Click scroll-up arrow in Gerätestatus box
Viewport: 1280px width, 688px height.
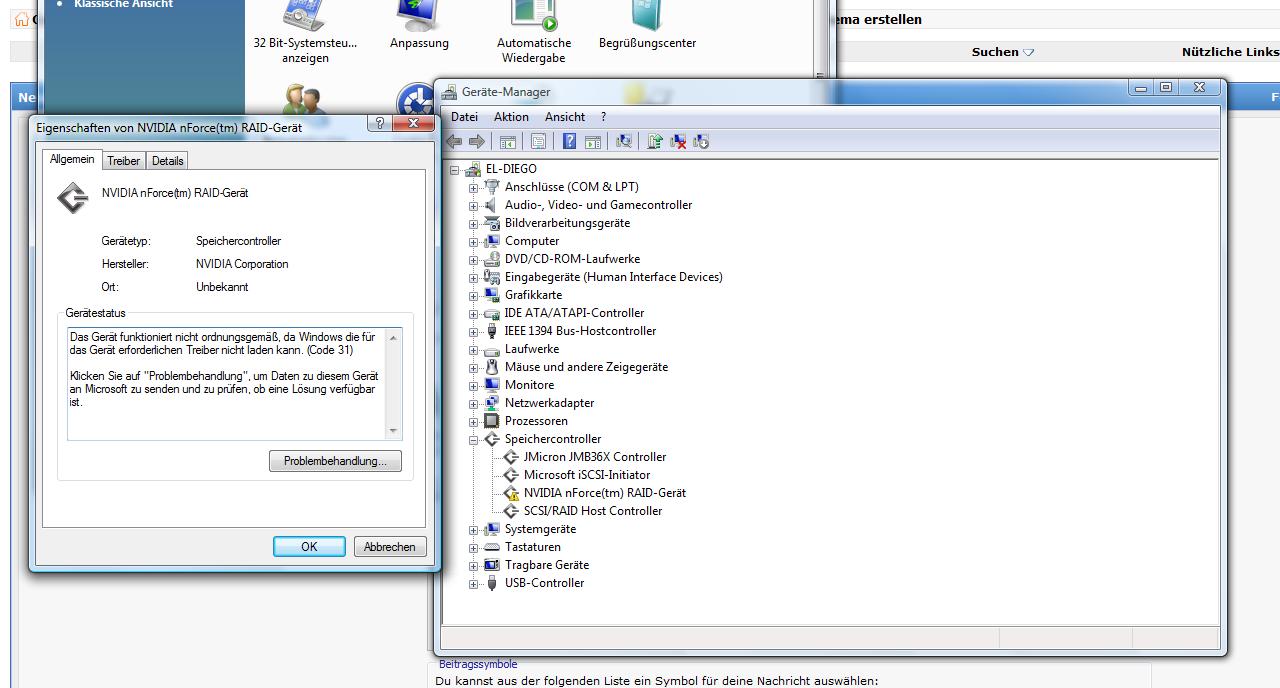pyautogui.click(x=394, y=337)
